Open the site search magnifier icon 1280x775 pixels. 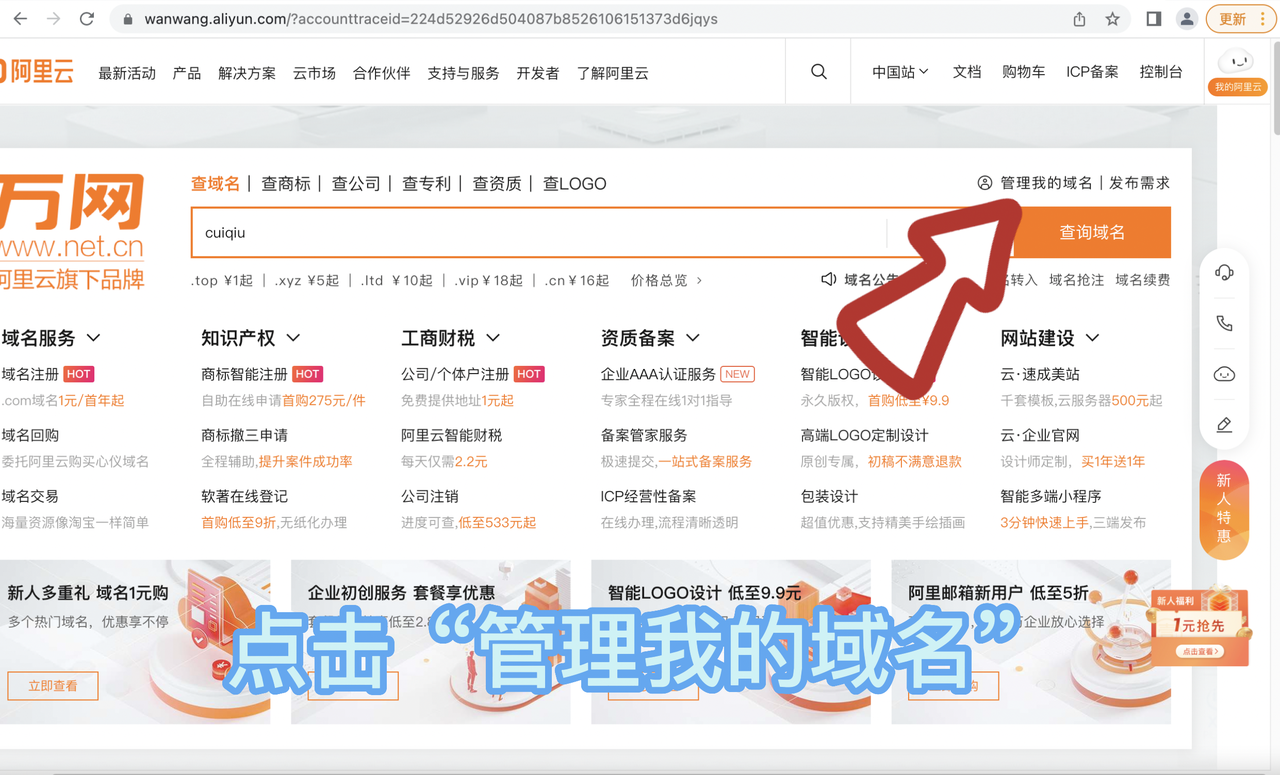coord(819,72)
